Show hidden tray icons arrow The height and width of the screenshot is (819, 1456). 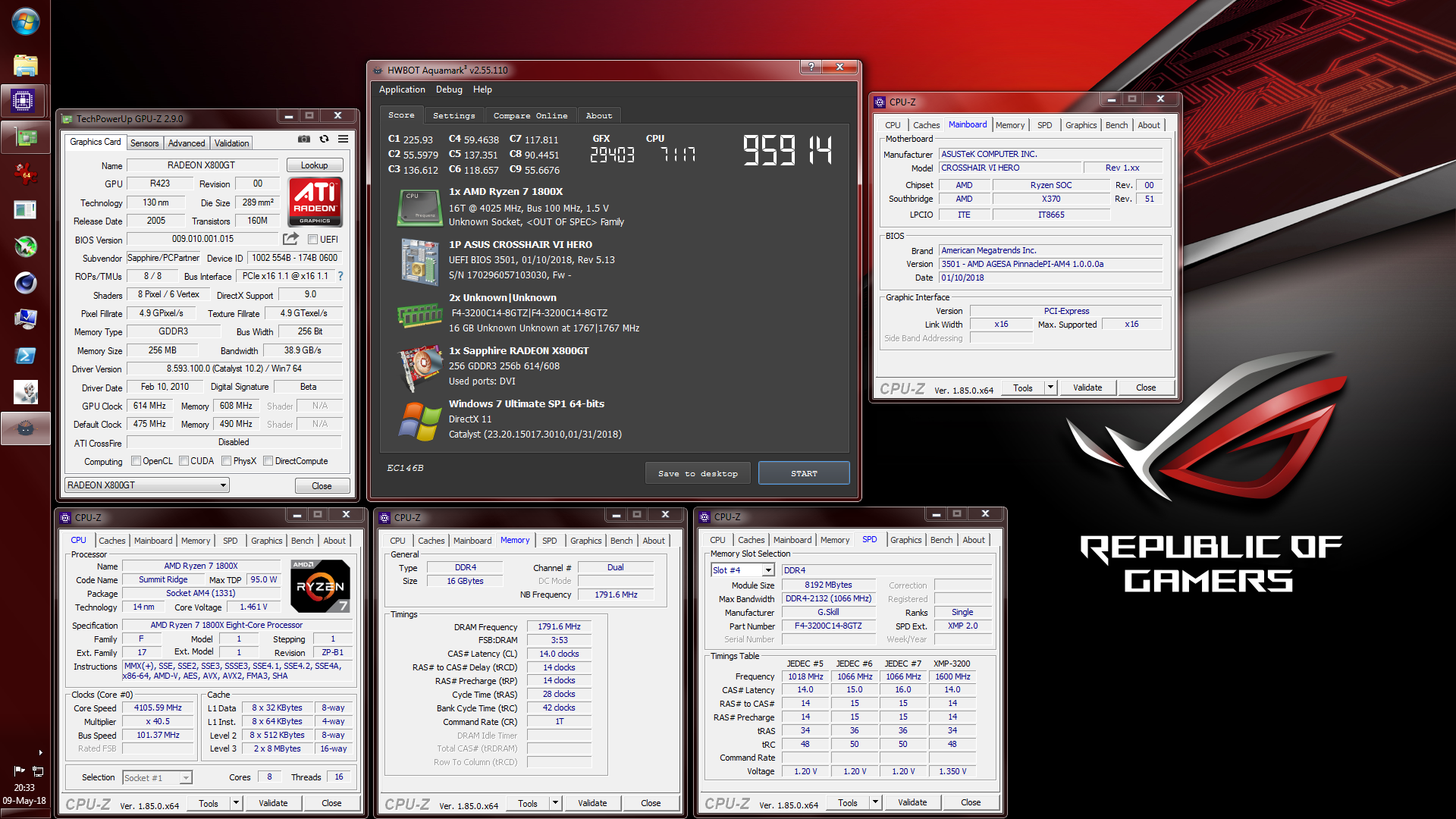click(x=40, y=752)
